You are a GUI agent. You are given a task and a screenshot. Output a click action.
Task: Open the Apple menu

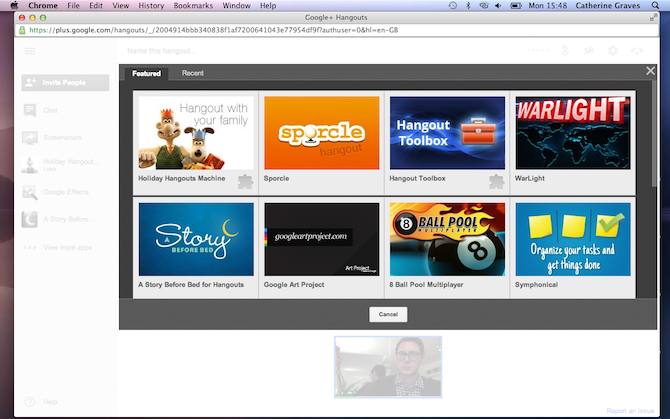(x=14, y=6)
